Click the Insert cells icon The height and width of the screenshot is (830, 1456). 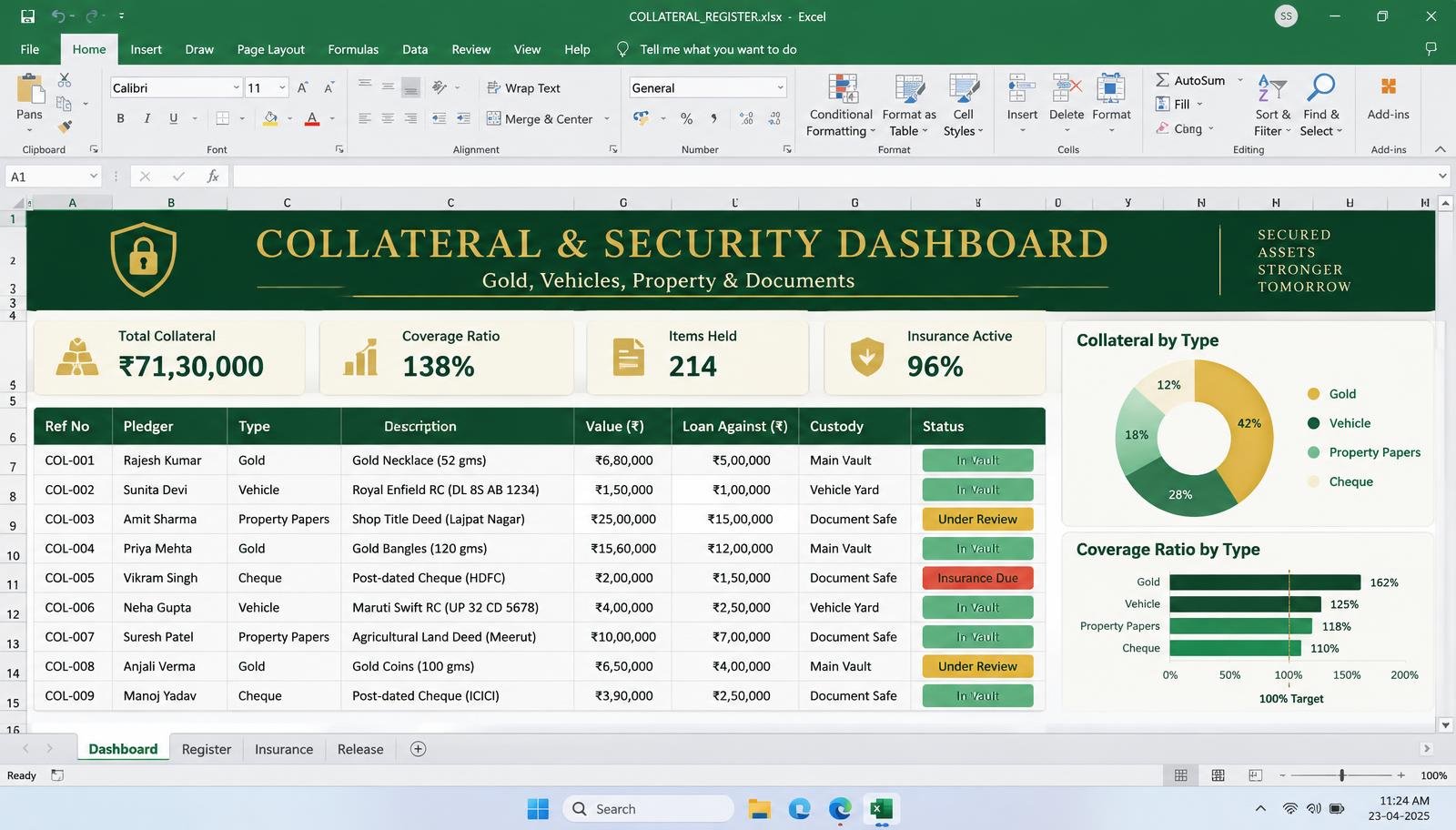[1021, 89]
